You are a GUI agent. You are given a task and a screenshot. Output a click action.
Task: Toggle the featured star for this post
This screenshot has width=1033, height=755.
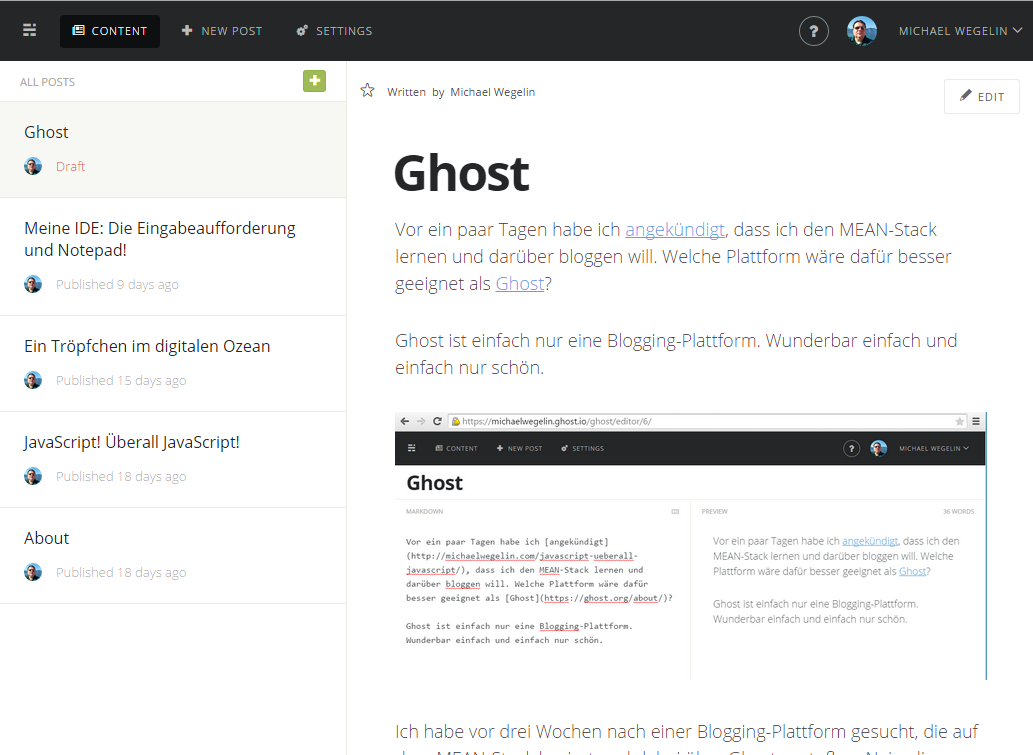pos(368,91)
